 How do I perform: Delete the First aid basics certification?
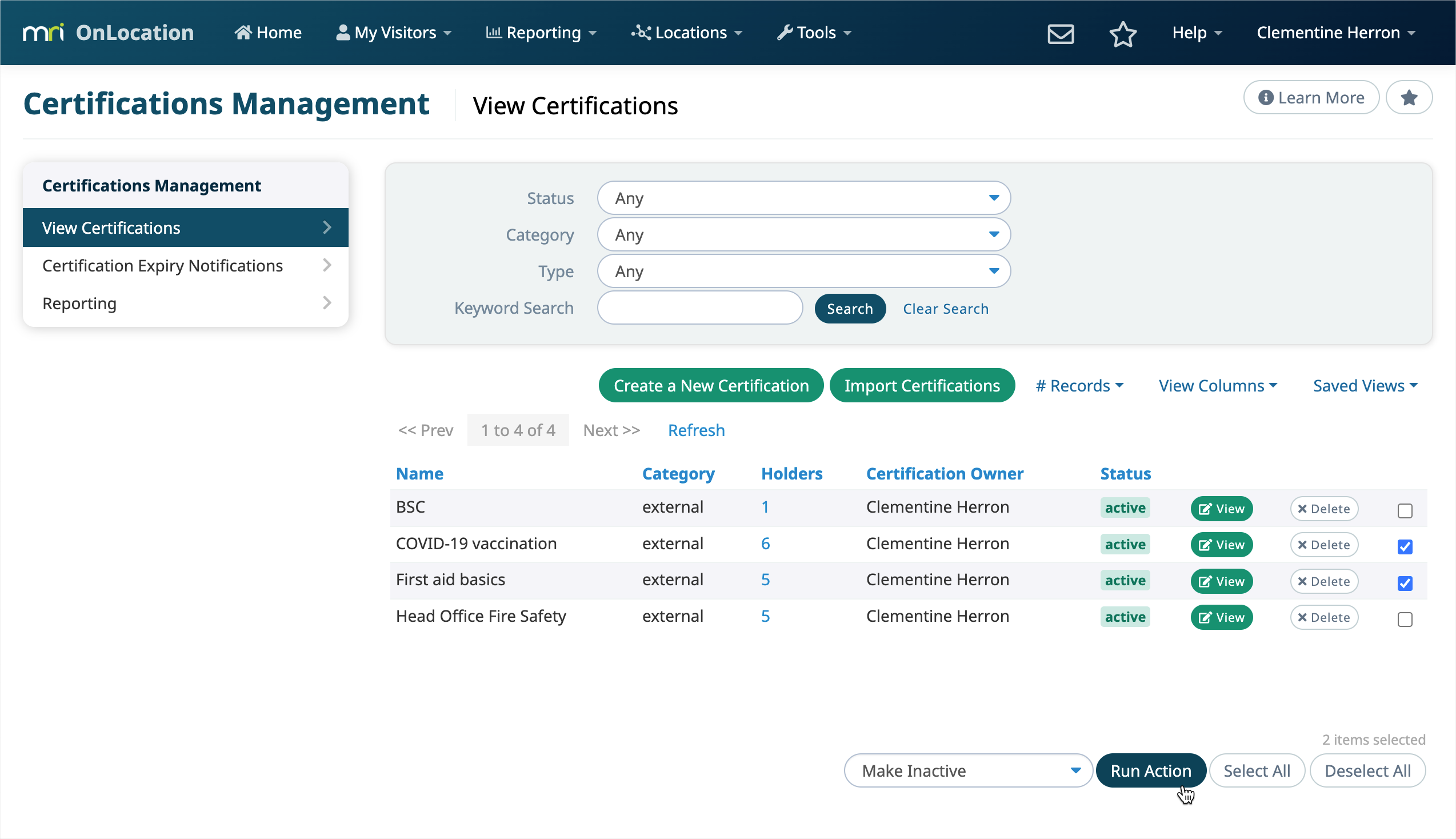point(1324,581)
